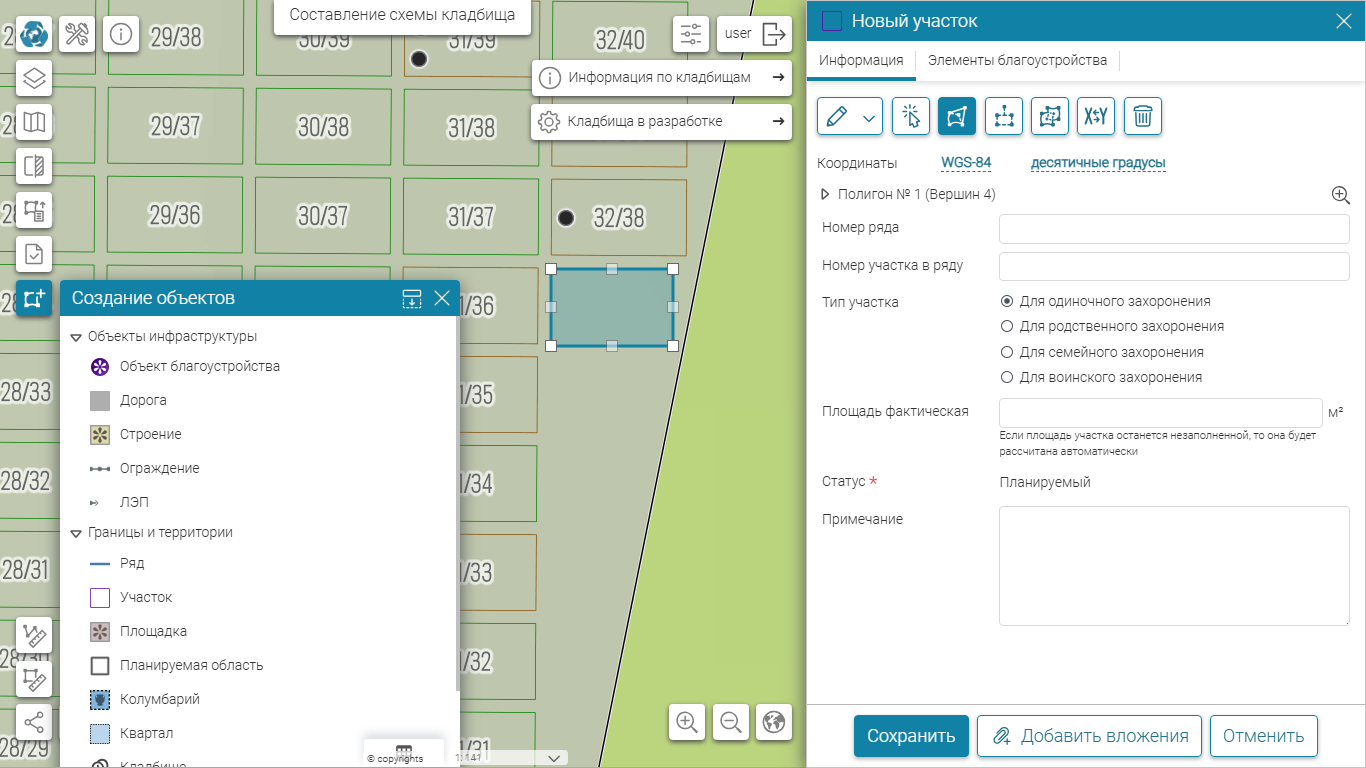This screenshot has height=768, width=1366.
Task: Click the X/Y coordinate swap icon
Action: pyautogui.click(x=1095, y=116)
